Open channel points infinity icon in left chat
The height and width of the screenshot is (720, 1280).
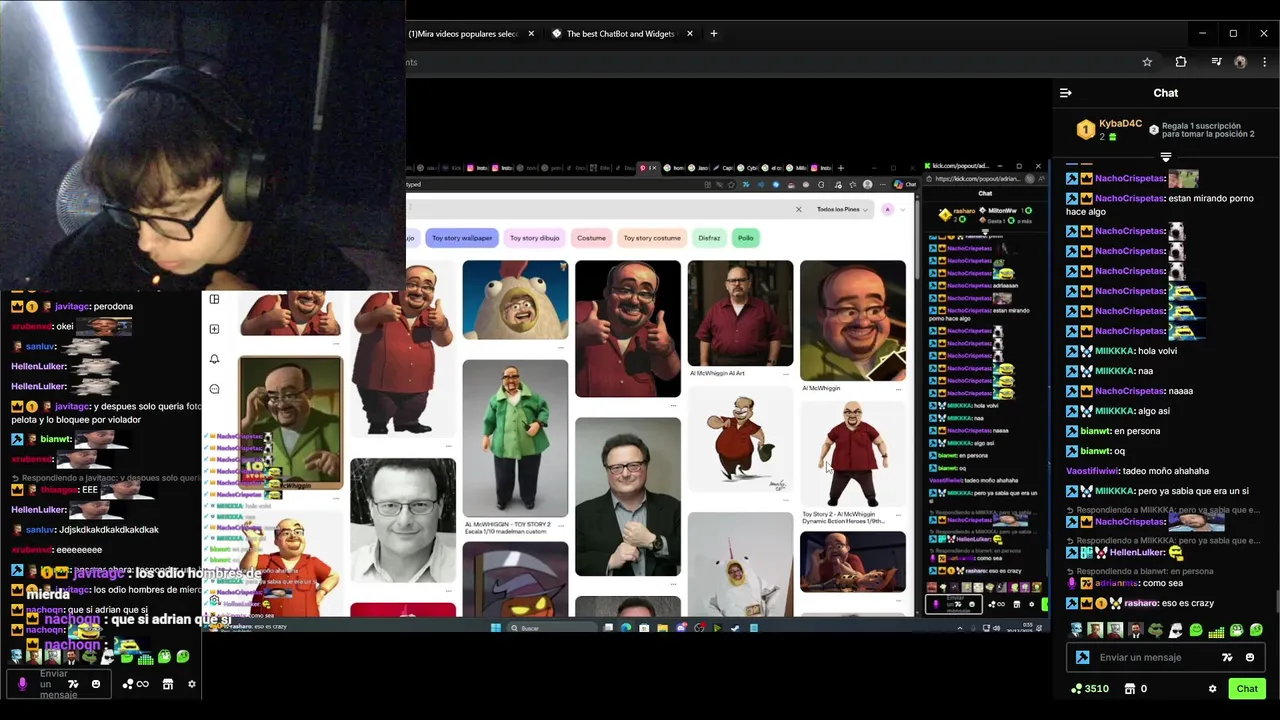[135, 684]
